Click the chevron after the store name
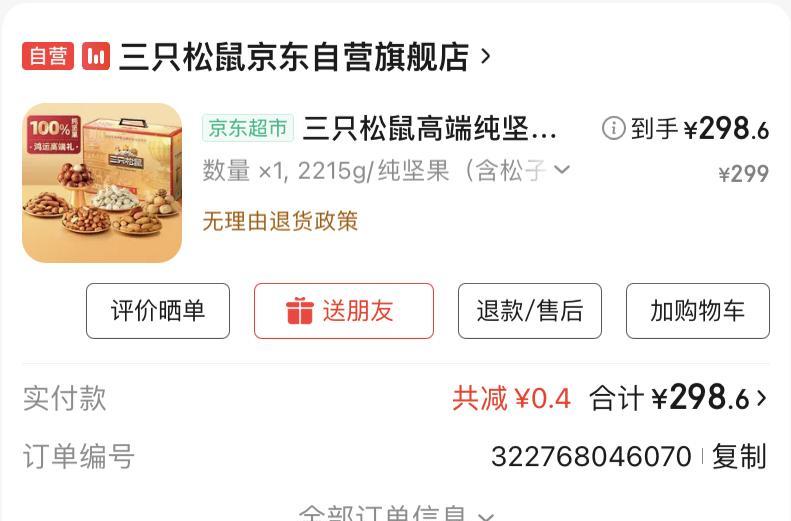 click(485, 56)
